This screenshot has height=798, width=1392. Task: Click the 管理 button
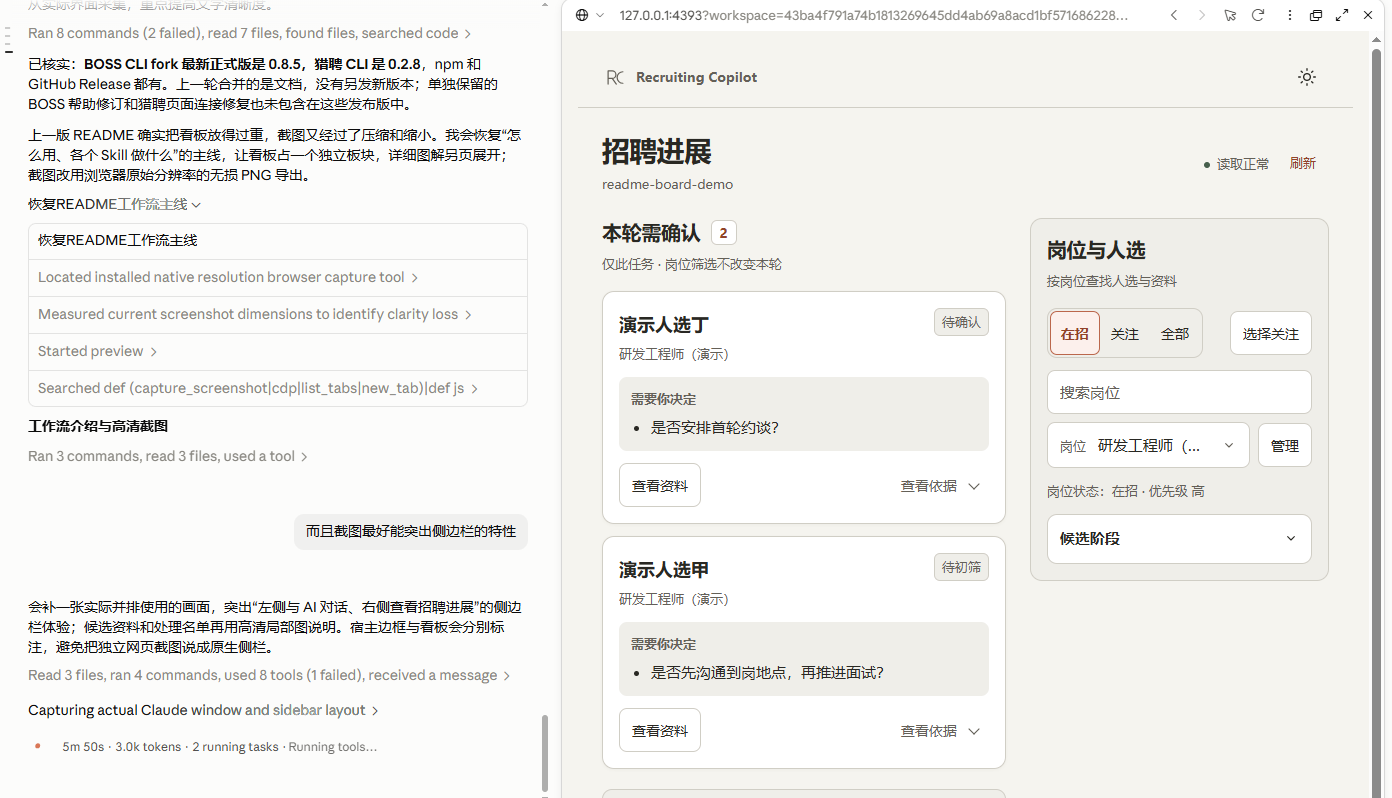coord(1284,445)
